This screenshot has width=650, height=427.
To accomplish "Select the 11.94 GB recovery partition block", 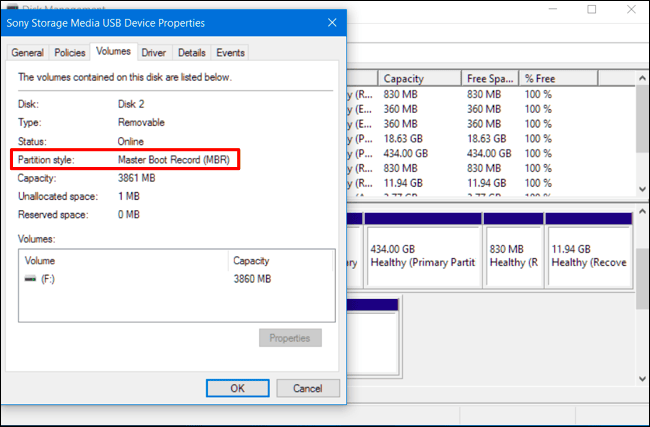I will point(588,254).
